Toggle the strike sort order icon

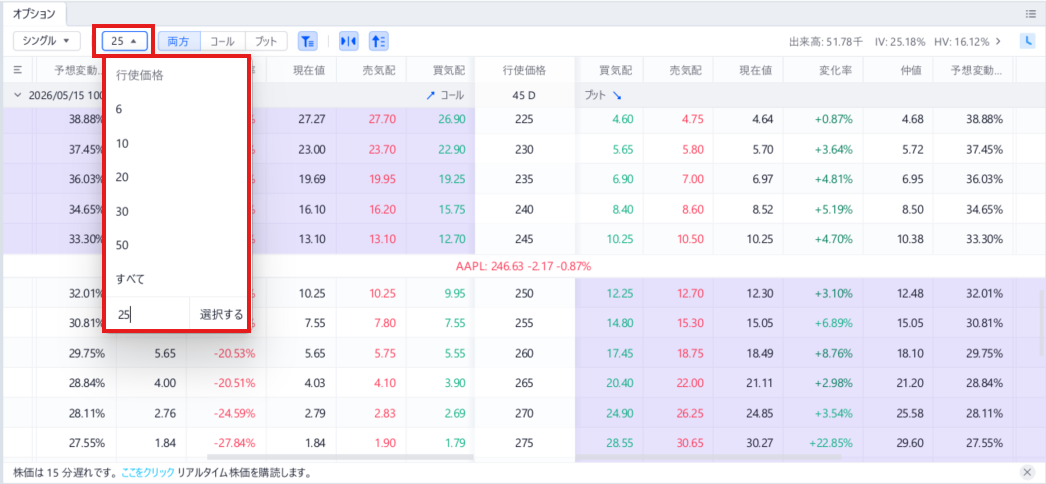tap(379, 41)
